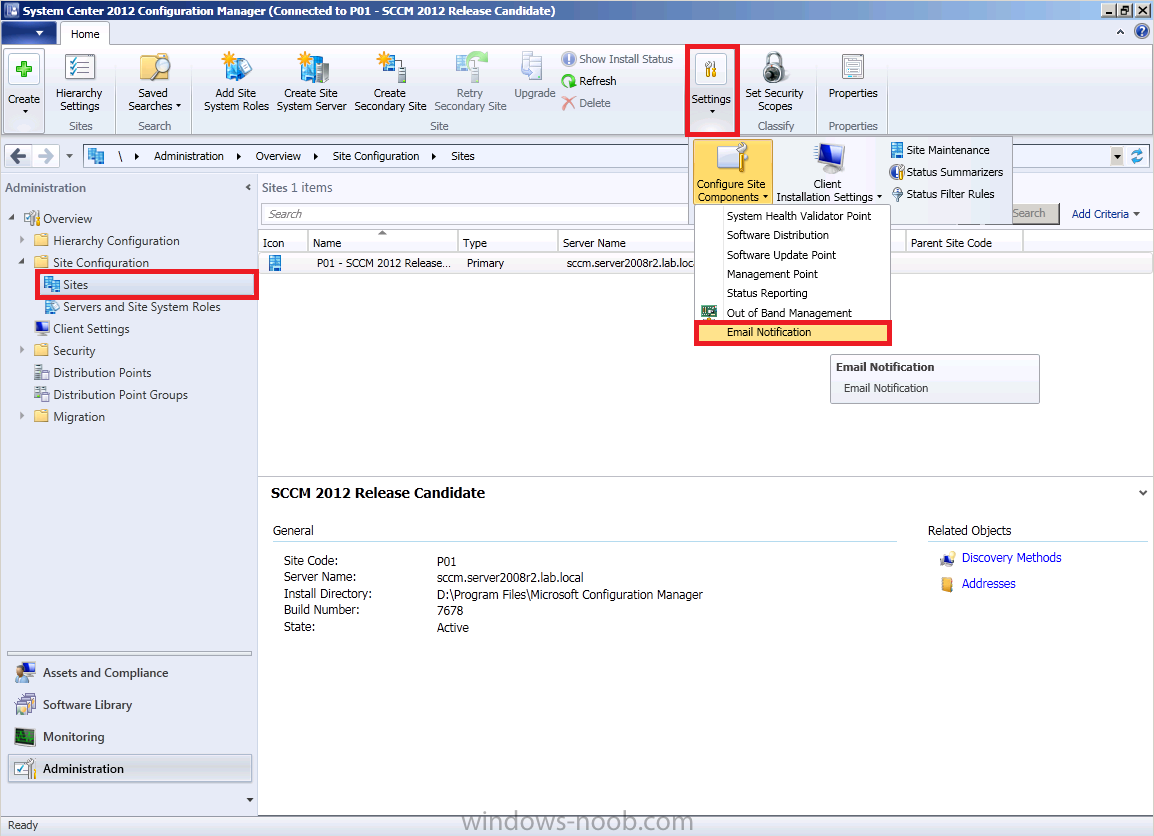Sort the list by Name column

(x=382, y=243)
